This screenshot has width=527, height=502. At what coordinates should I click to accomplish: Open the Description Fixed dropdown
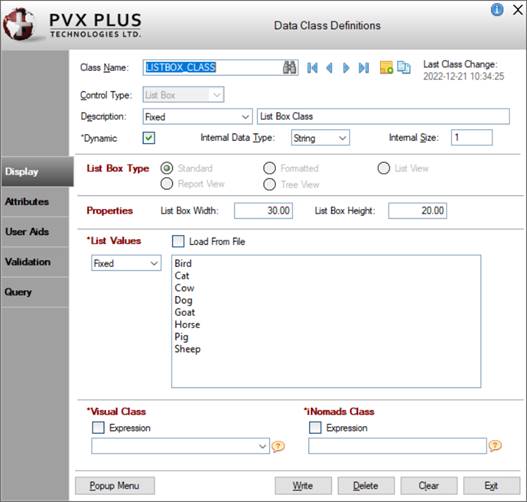coord(197,117)
